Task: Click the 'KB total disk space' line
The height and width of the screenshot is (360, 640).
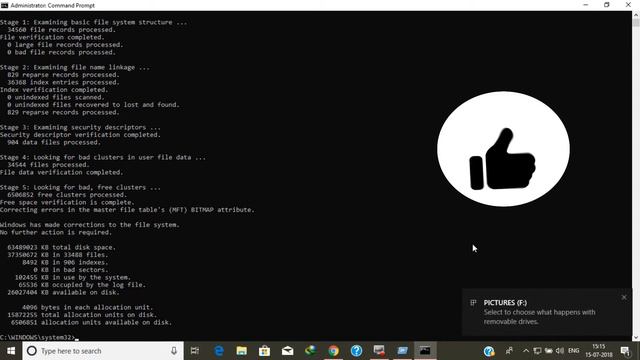Action: [x=62, y=247]
